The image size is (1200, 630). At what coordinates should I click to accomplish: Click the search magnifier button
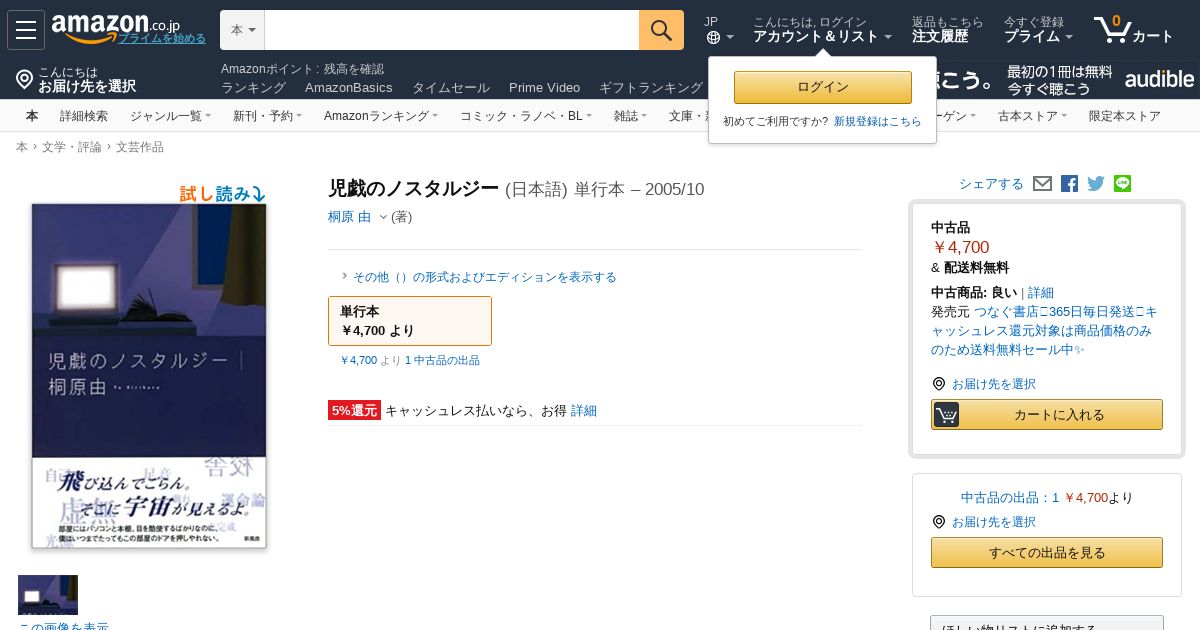click(661, 30)
